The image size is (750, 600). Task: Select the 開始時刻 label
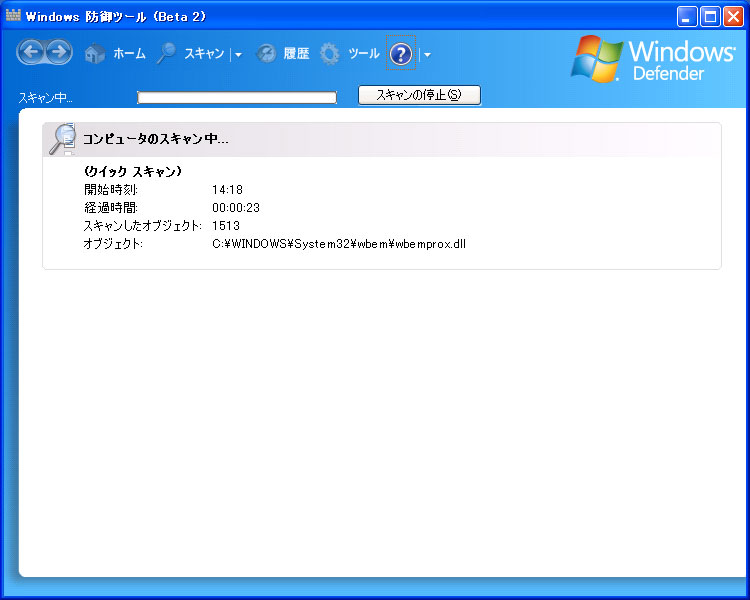(x=110, y=189)
